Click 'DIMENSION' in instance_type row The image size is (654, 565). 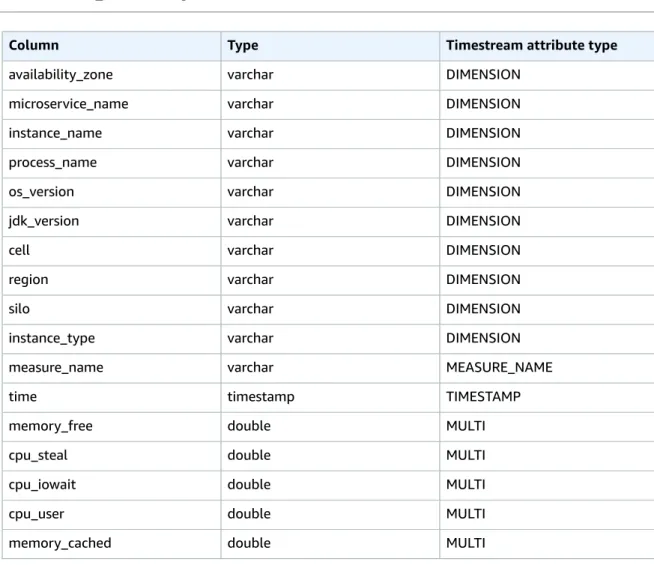[483, 339]
